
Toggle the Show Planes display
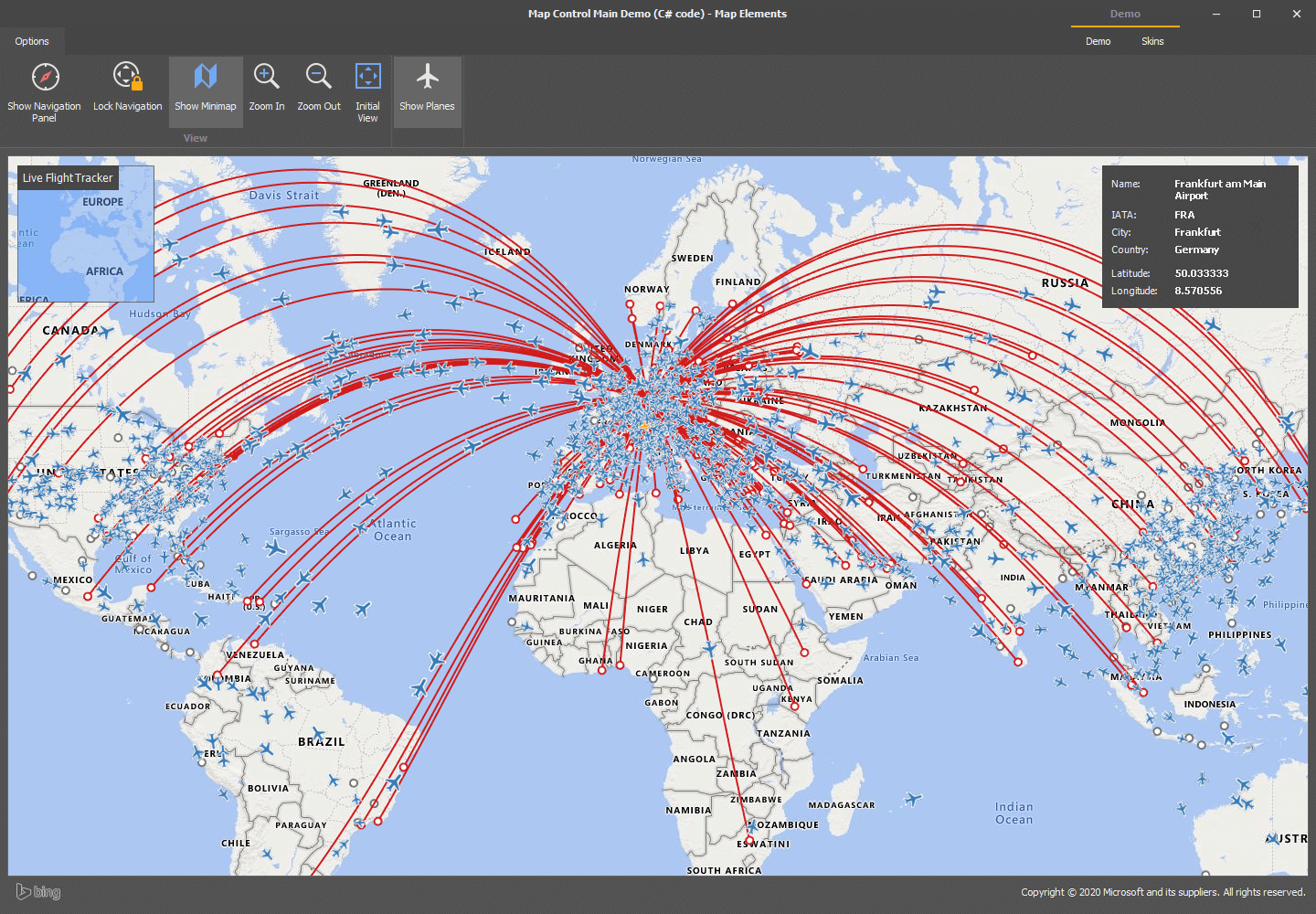[x=427, y=91]
